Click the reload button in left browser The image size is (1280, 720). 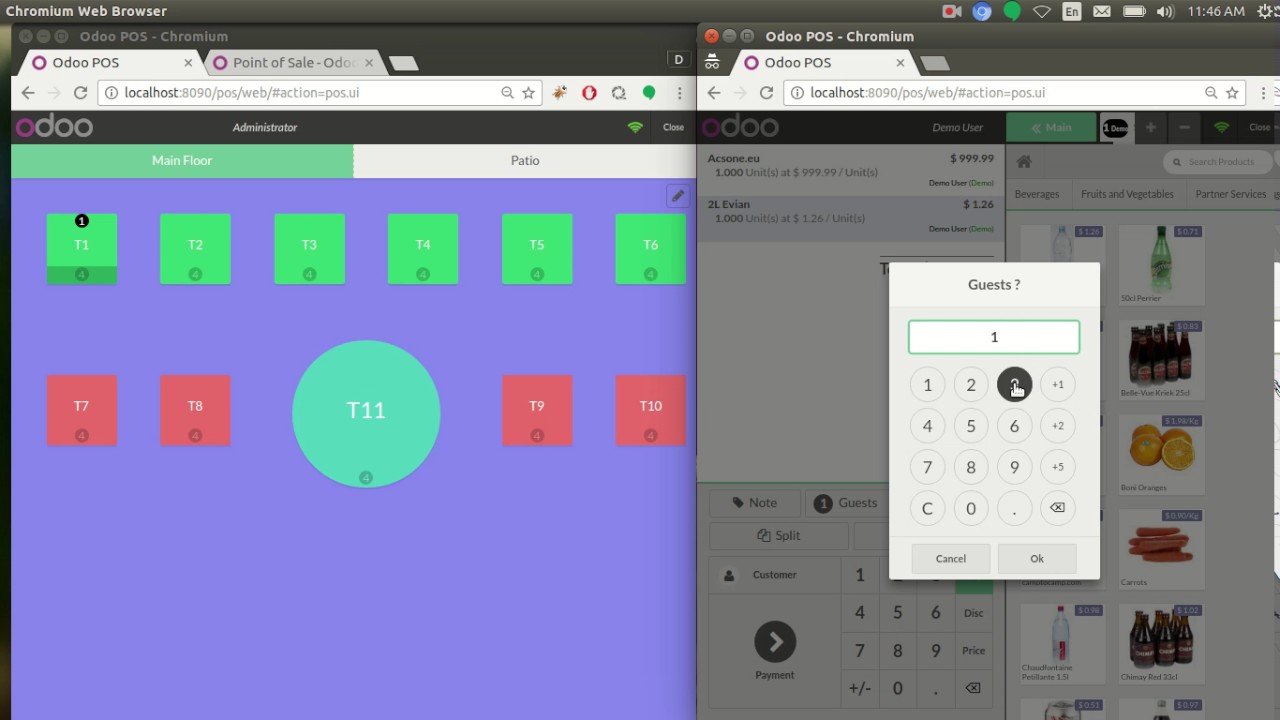tap(80, 93)
